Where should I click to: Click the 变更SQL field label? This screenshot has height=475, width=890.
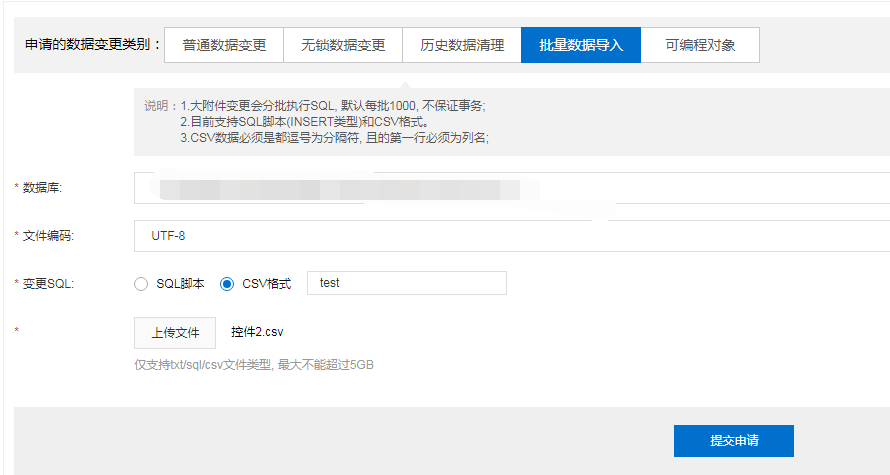tap(48, 284)
